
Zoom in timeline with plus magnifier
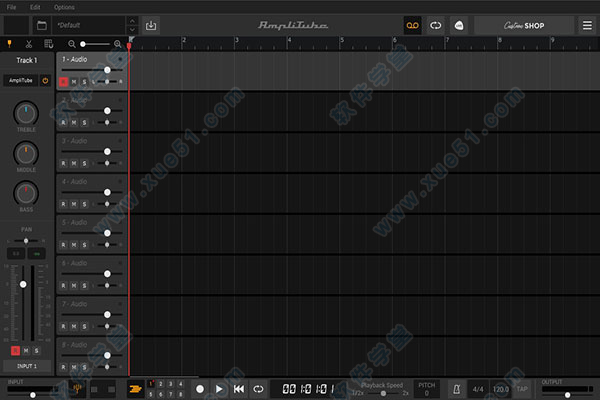pyautogui.click(x=117, y=44)
